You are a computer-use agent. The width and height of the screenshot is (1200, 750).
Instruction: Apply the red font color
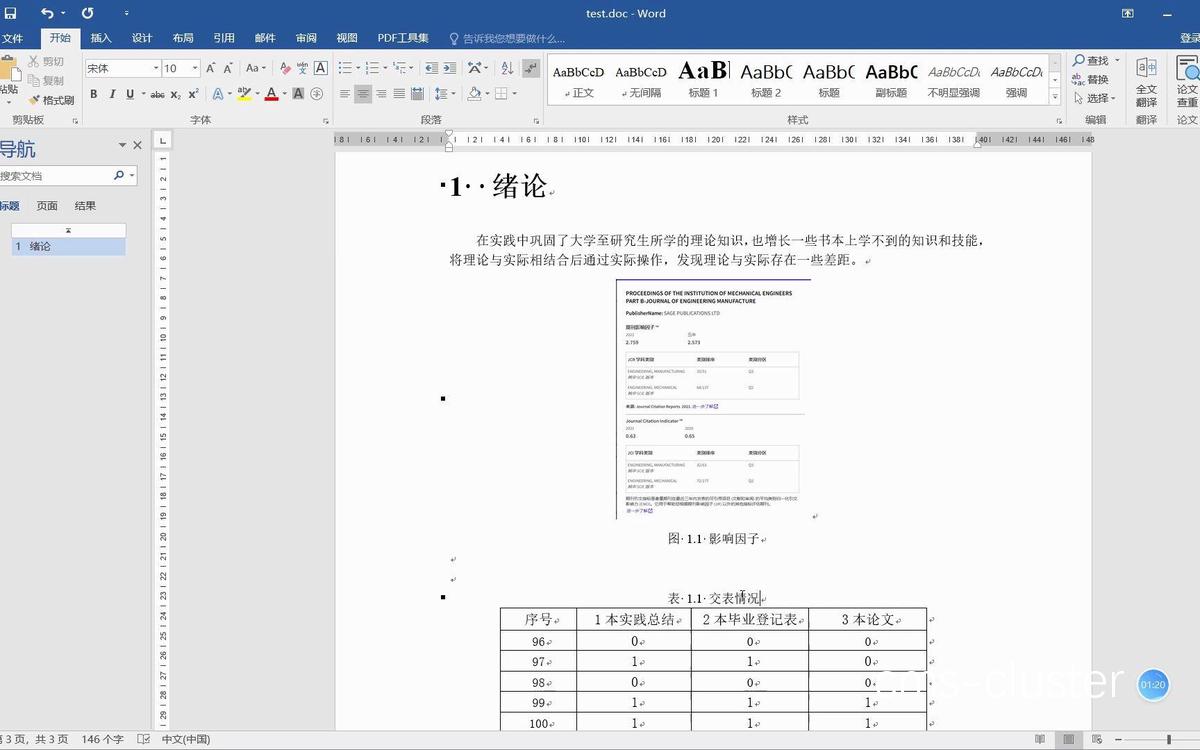click(x=271, y=94)
